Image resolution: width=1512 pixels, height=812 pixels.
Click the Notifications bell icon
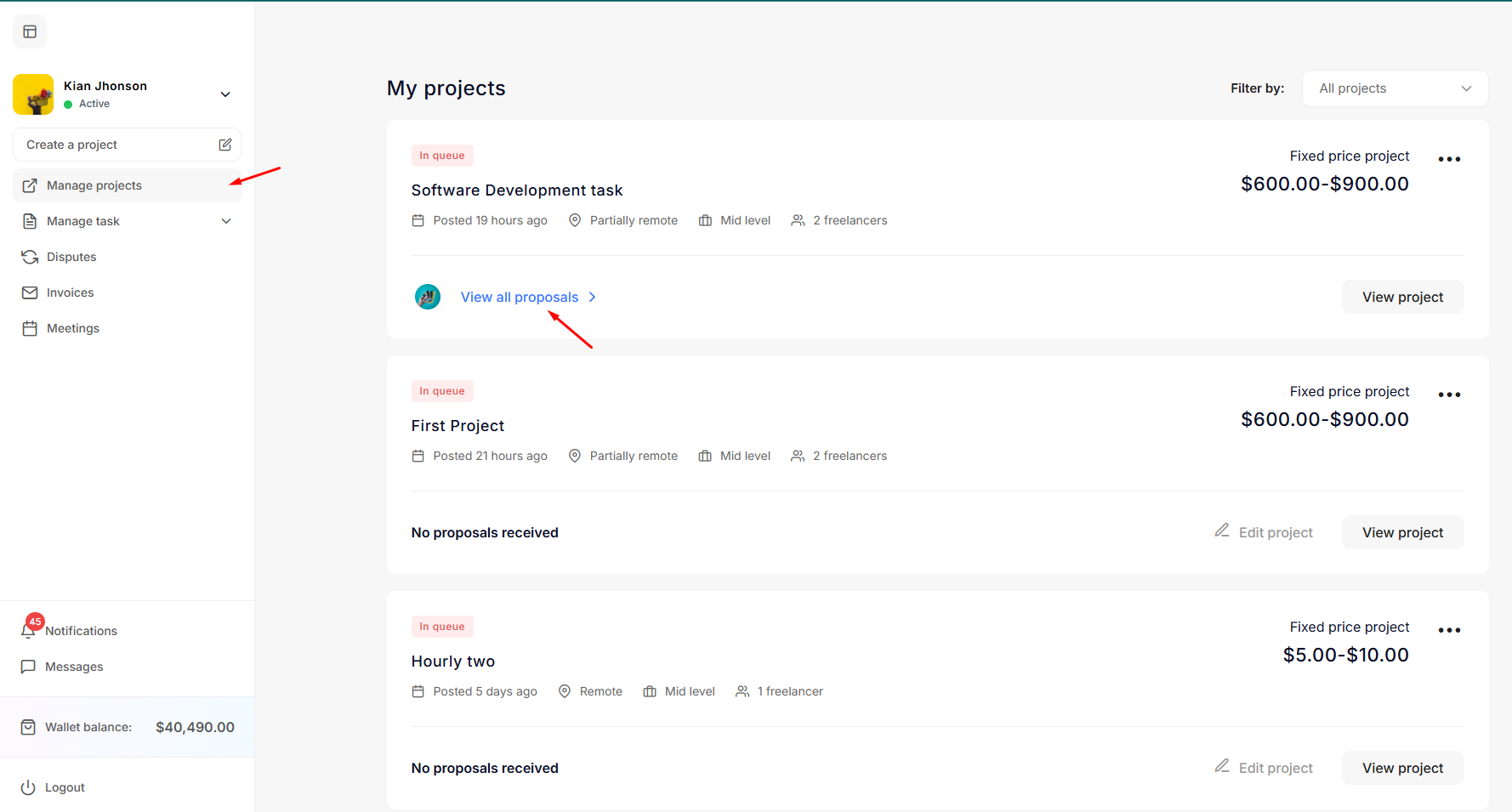29,631
